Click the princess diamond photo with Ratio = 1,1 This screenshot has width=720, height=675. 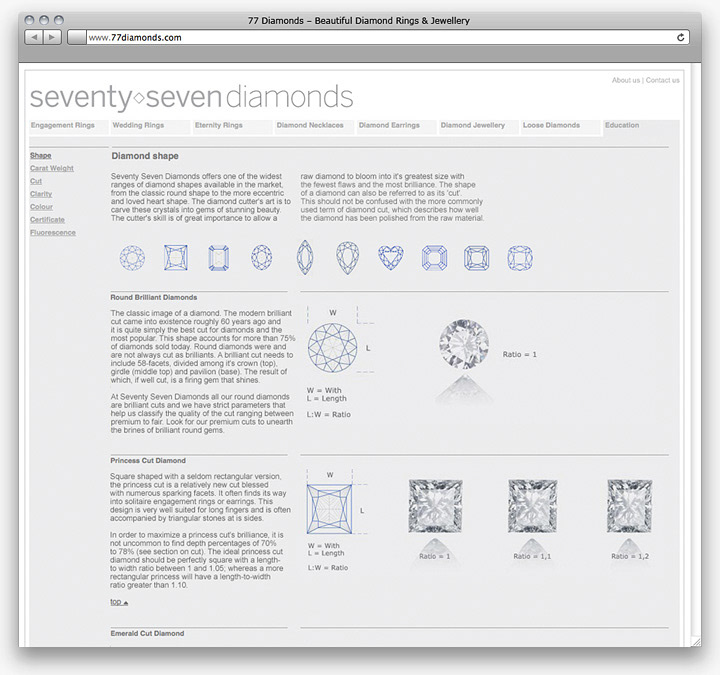pyautogui.click(x=533, y=506)
